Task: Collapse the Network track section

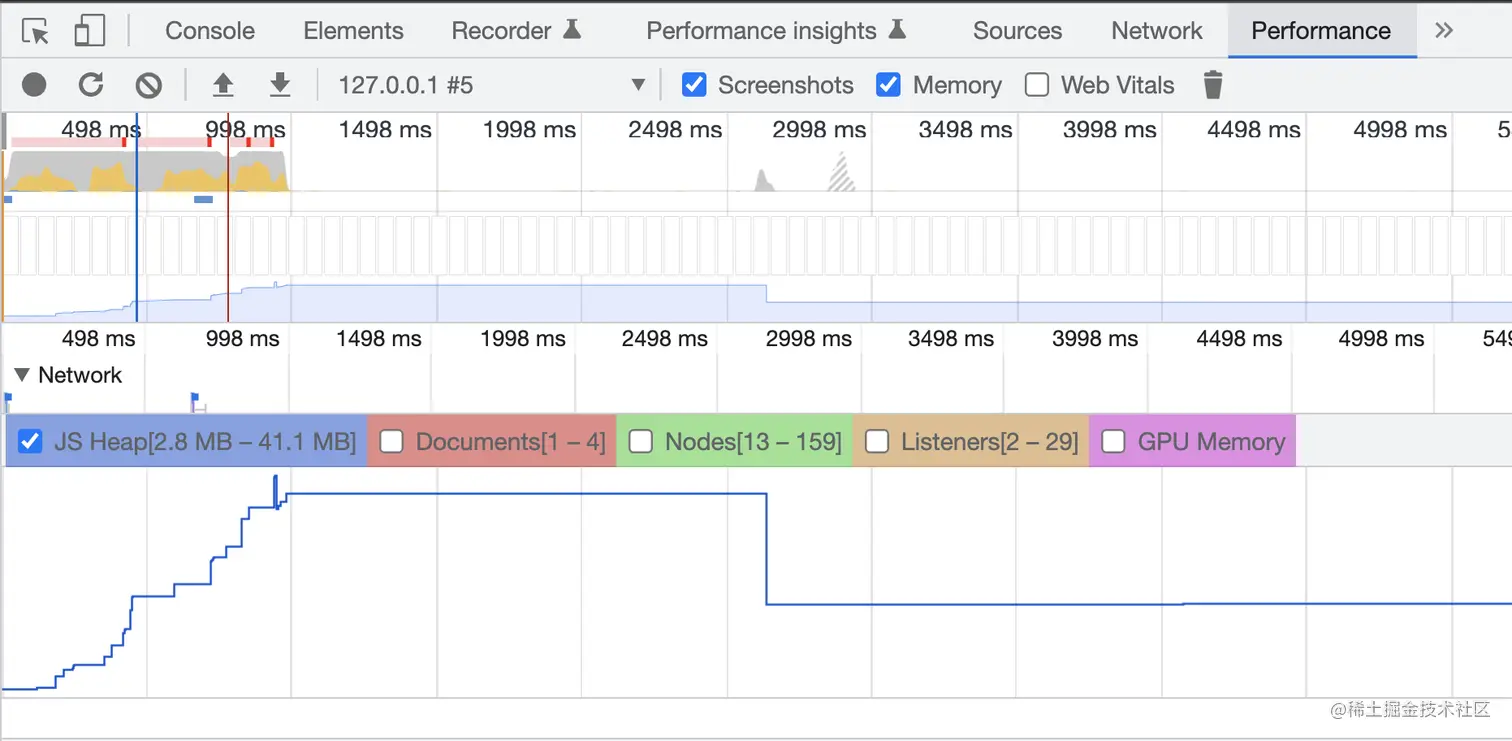Action: pos(21,375)
